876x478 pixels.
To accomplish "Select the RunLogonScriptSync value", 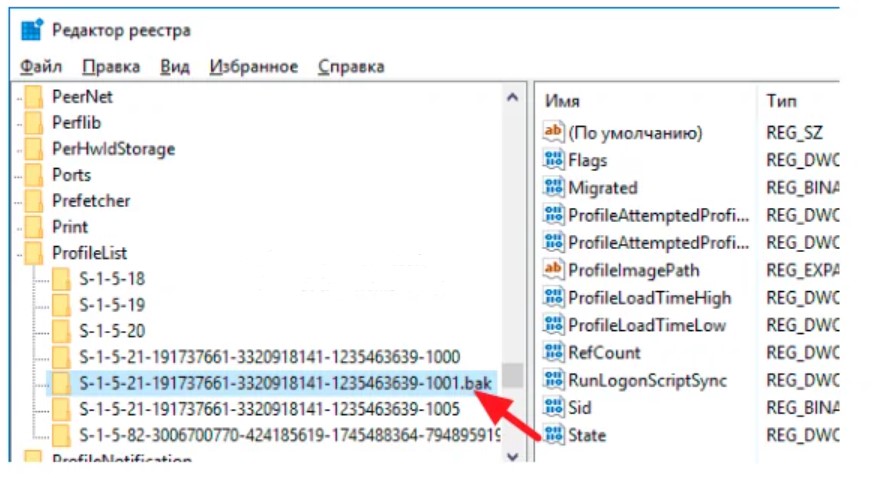I will pos(647,380).
